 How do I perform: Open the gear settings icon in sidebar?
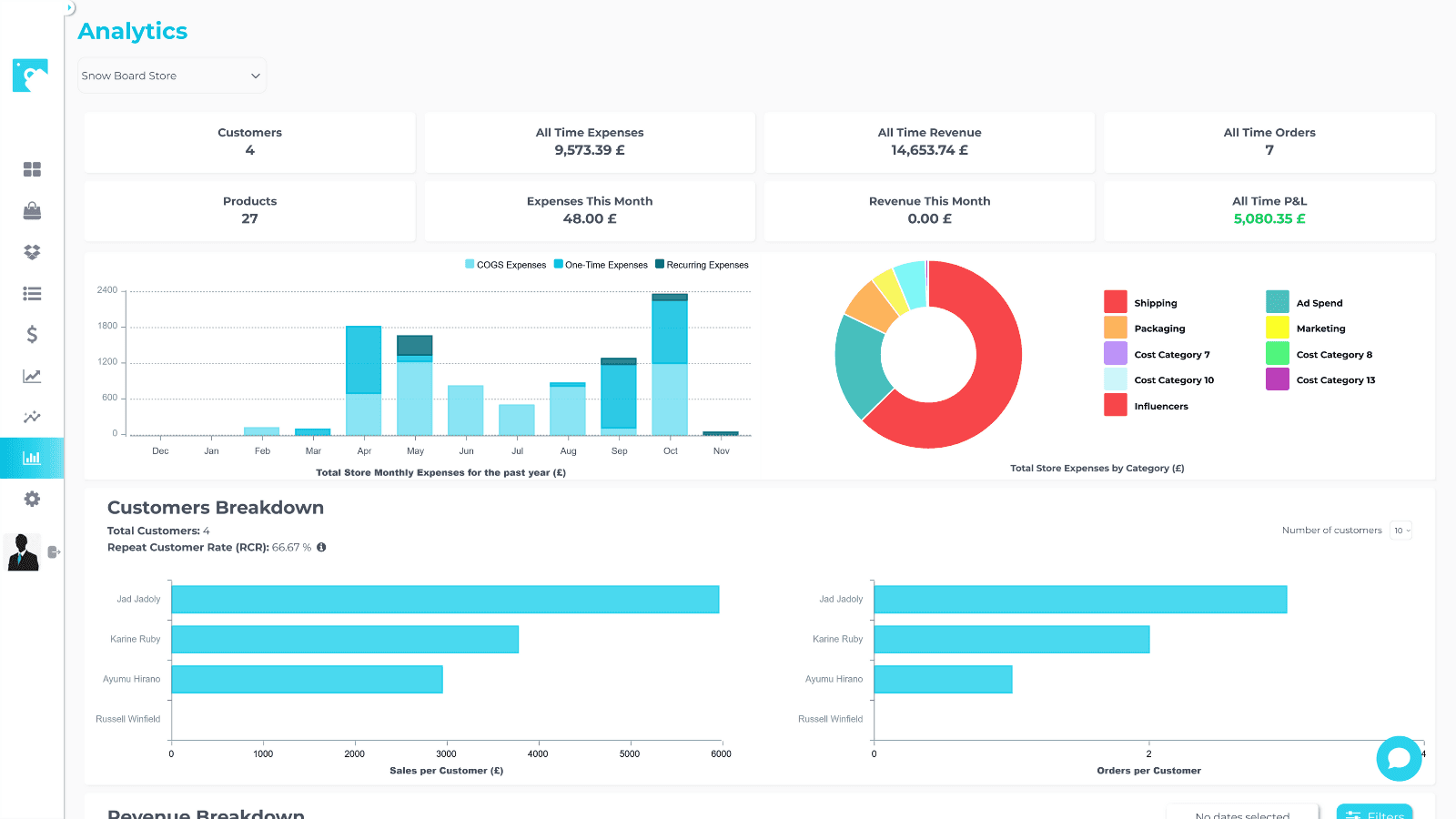pyautogui.click(x=32, y=499)
